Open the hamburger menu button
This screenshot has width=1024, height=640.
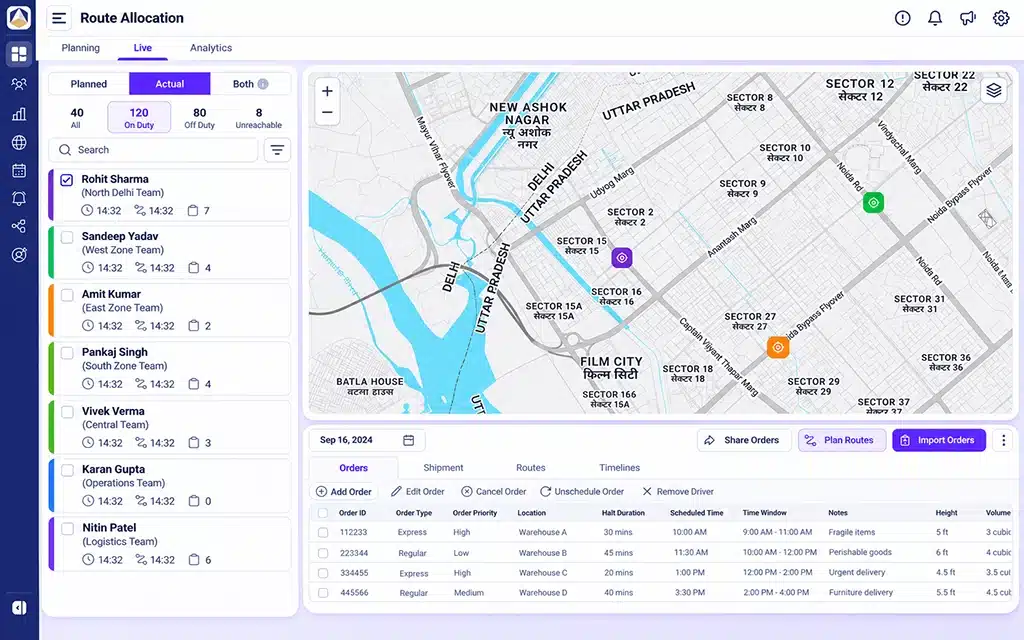pyautogui.click(x=59, y=18)
